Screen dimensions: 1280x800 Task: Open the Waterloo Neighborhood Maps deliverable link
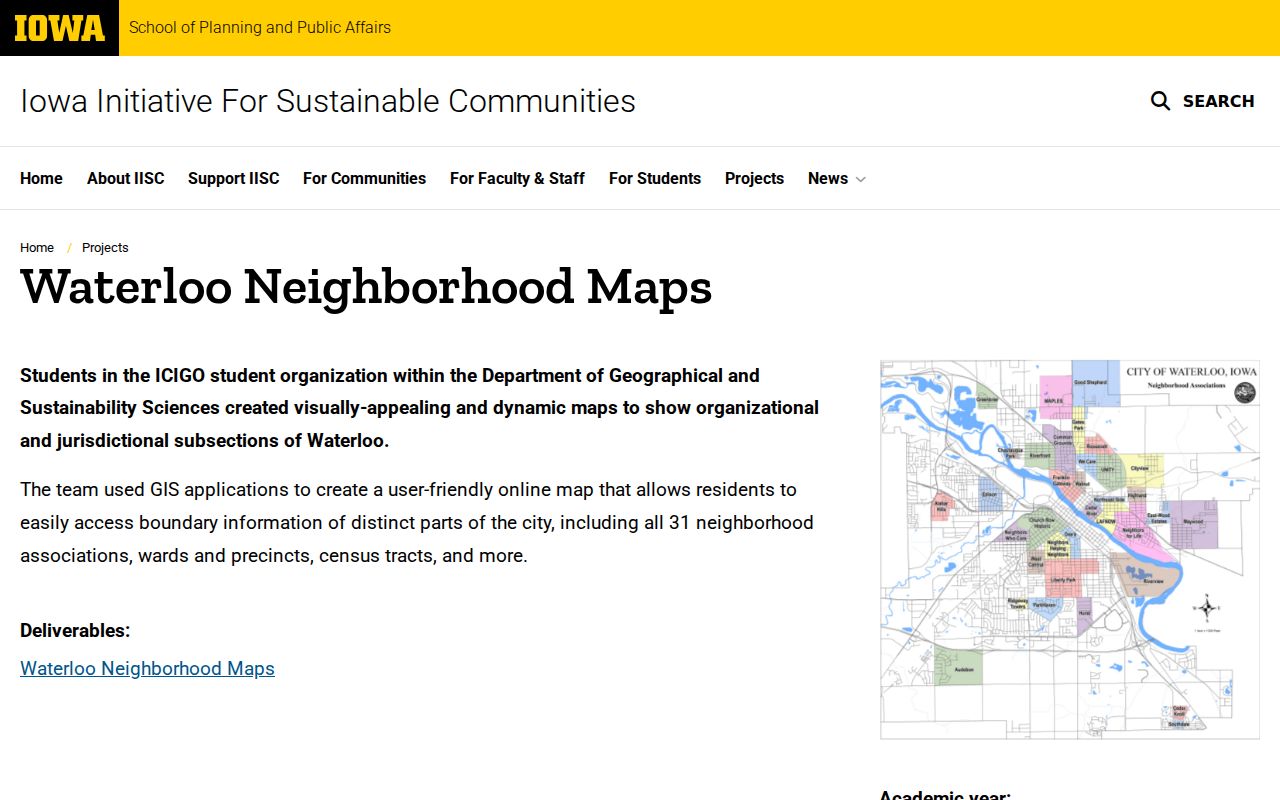pyautogui.click(x=147, y=668)
